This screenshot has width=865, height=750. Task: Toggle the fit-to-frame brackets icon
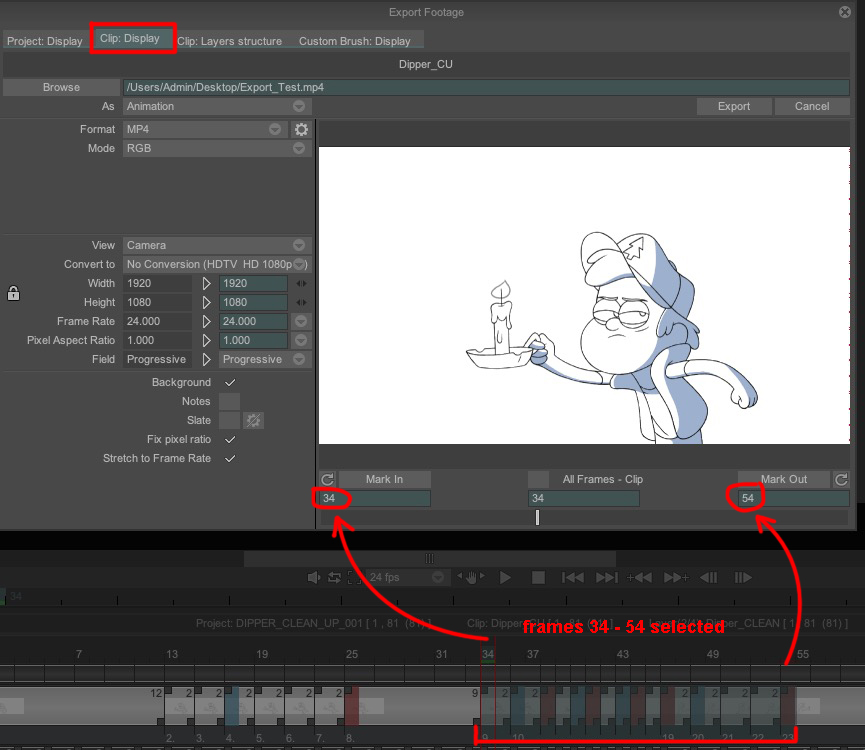coord(355,577)
